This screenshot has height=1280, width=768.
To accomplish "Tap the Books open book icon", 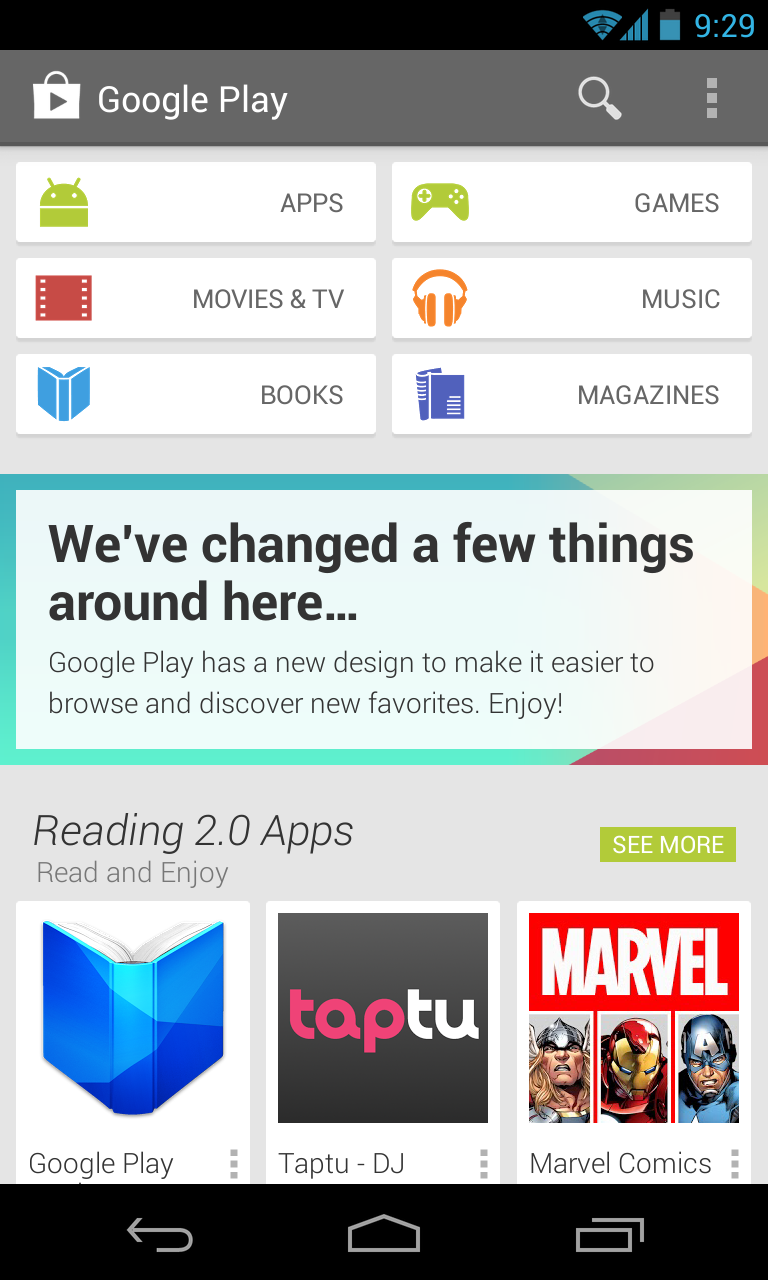I will (x=64, y=394).
